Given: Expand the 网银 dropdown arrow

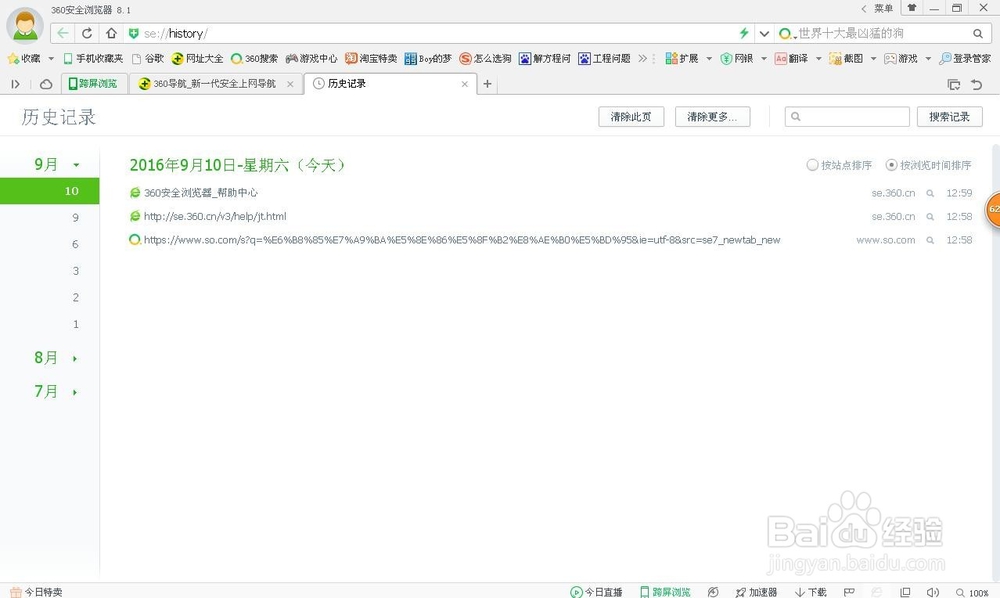Looking at the screenshot, I should coord(763,59).
